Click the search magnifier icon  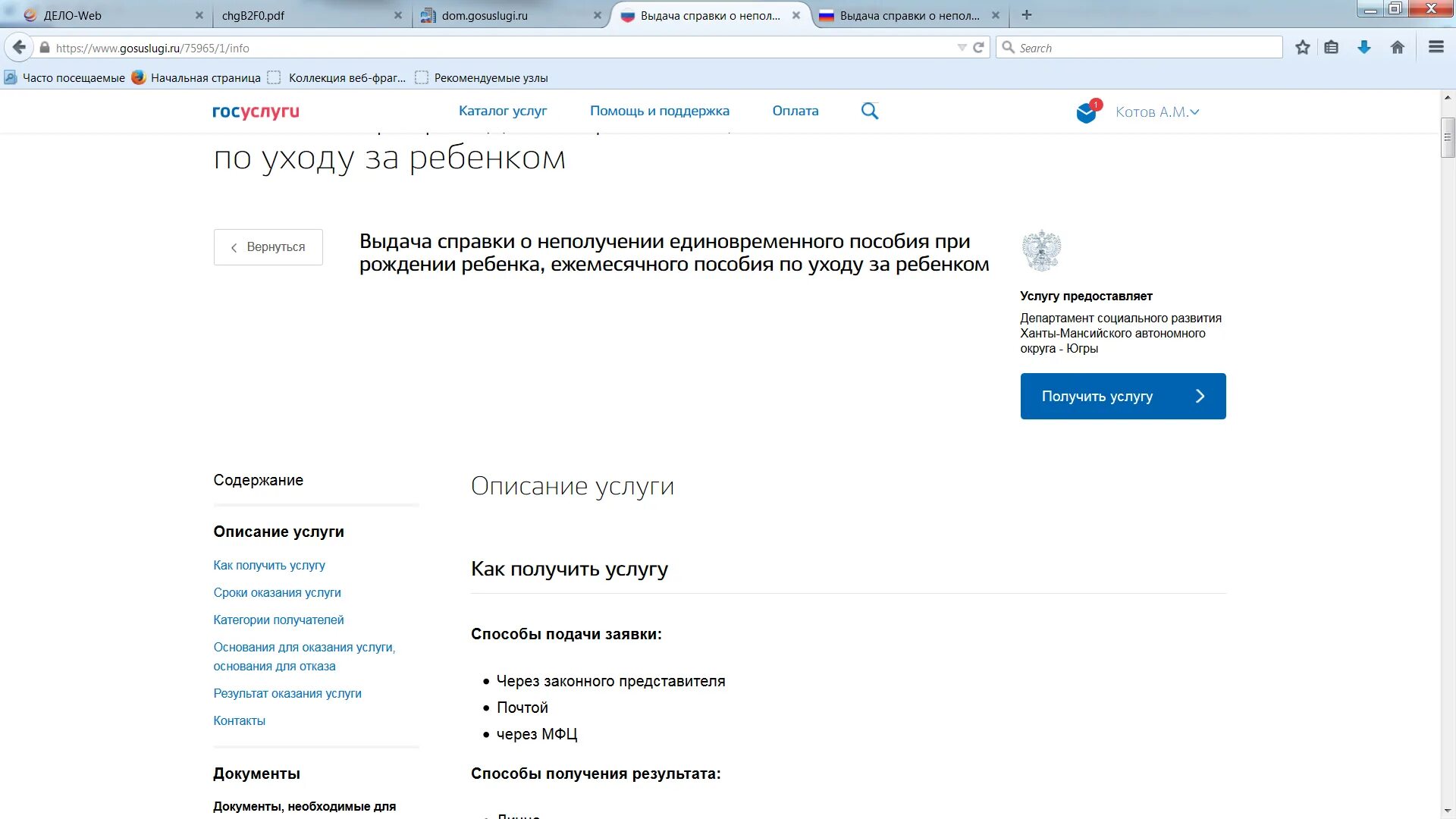(x=868, y=111)
